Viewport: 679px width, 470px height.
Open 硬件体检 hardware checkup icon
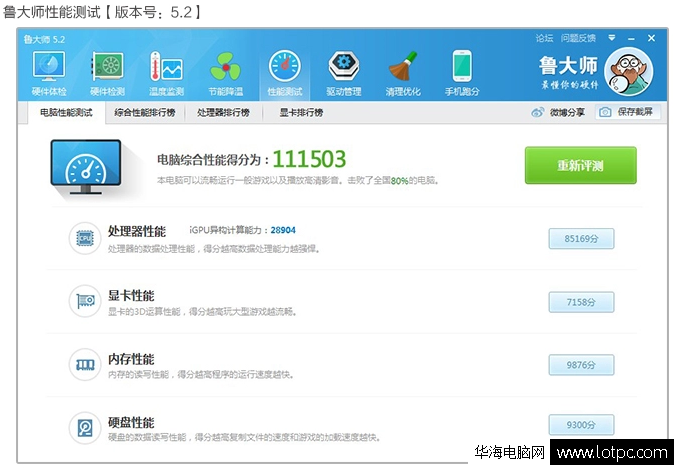click(x=49, y=66)
